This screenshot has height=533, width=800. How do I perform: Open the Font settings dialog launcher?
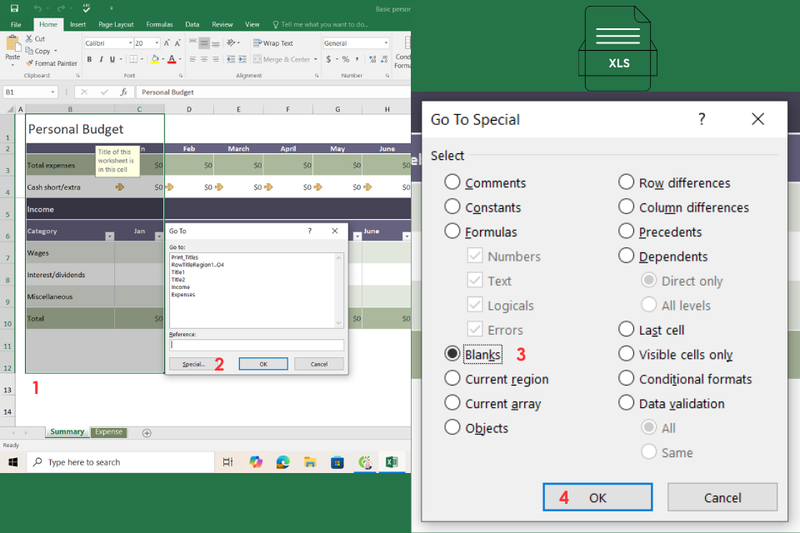click(x=181, y=75)
